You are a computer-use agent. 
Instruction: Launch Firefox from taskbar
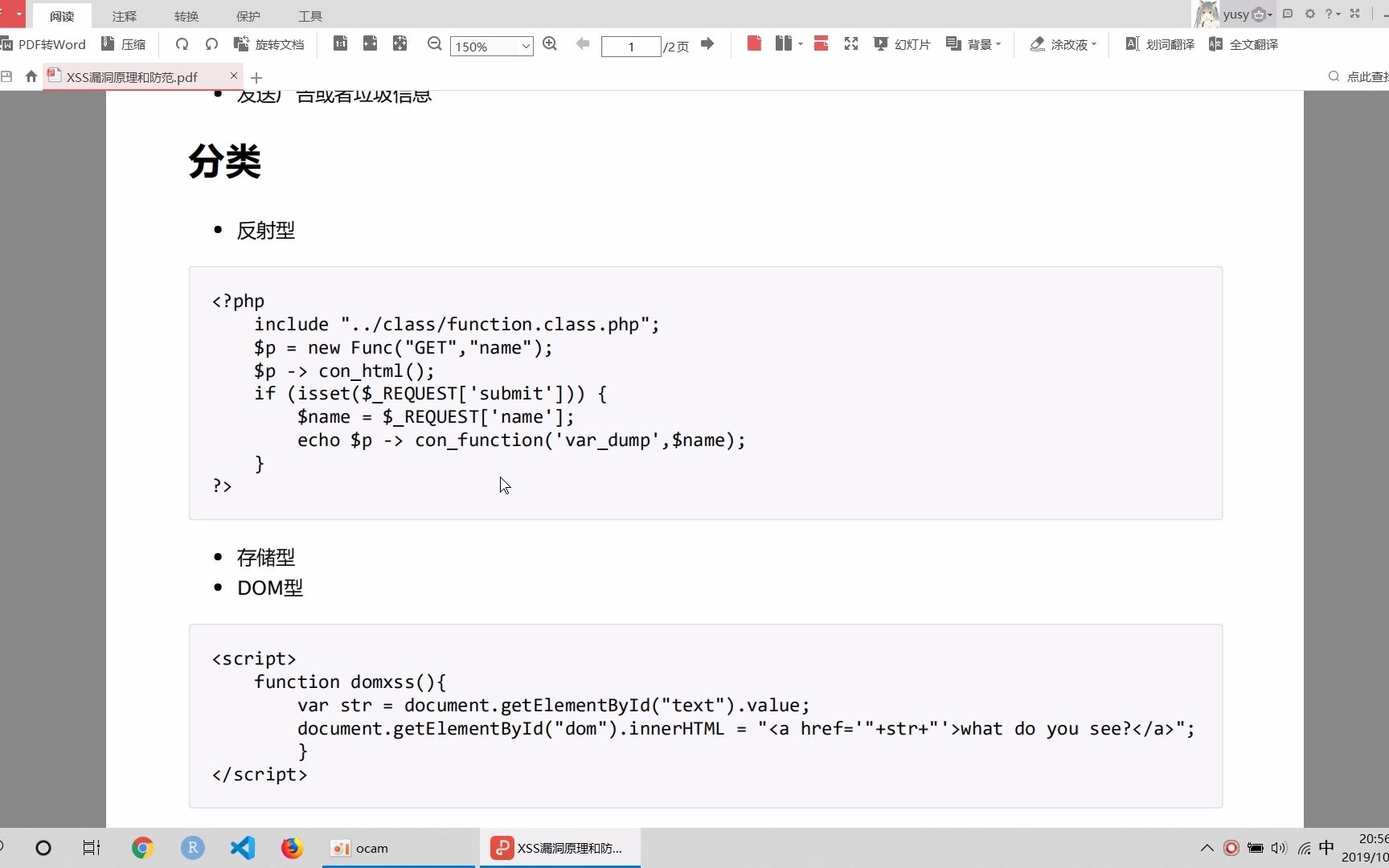pos(292,848)
